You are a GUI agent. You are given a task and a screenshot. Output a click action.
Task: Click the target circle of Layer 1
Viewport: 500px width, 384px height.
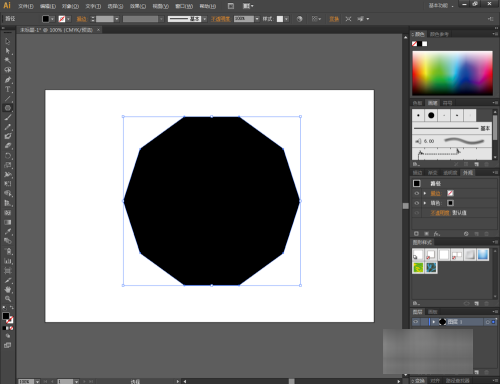(x=488, y=322)
